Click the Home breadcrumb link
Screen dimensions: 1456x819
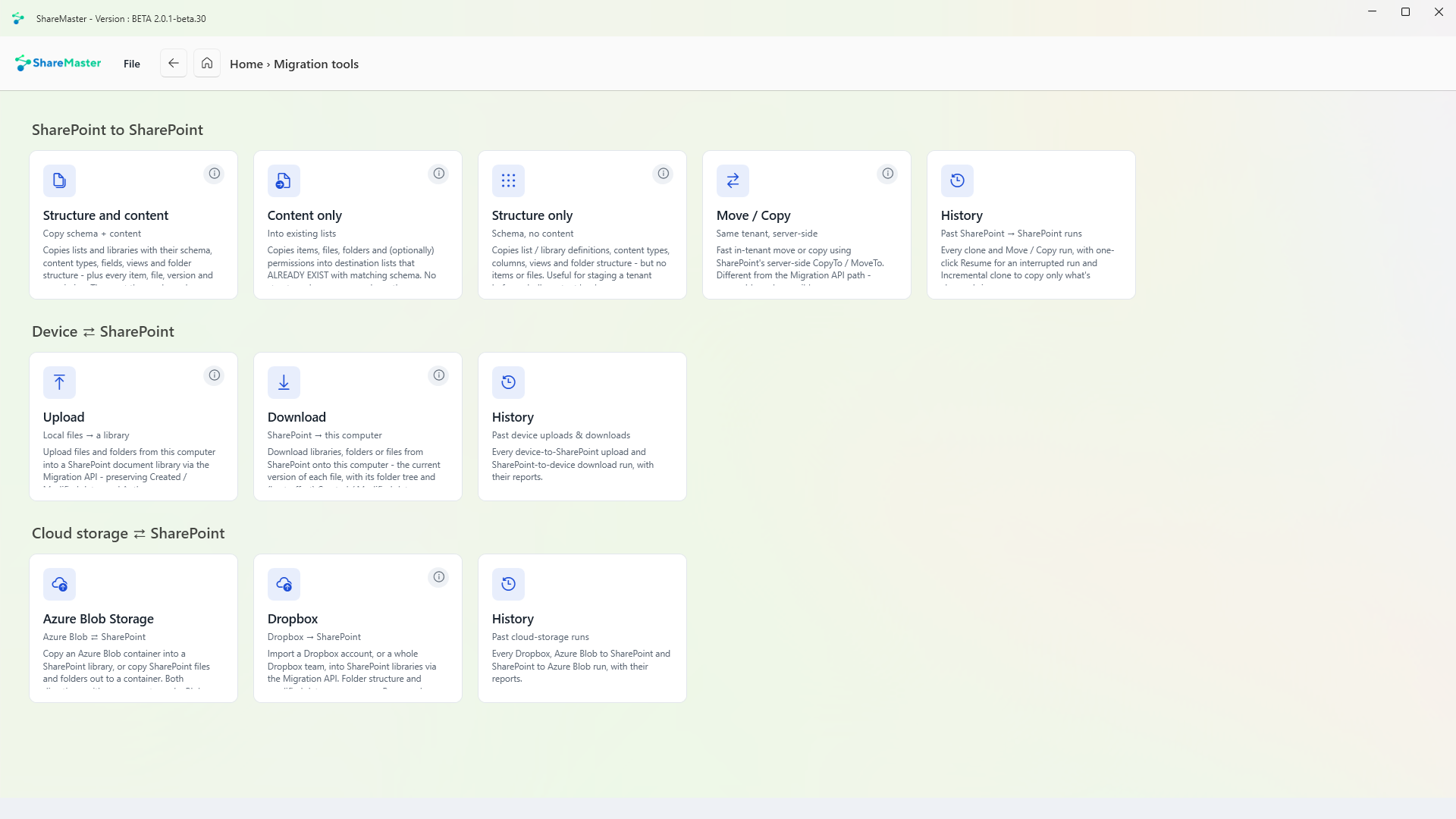pos(246,64)
